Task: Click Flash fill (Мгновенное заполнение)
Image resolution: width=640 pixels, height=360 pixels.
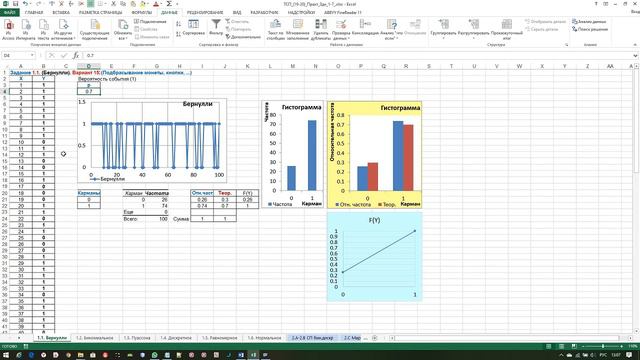Action: coord(298,29)
